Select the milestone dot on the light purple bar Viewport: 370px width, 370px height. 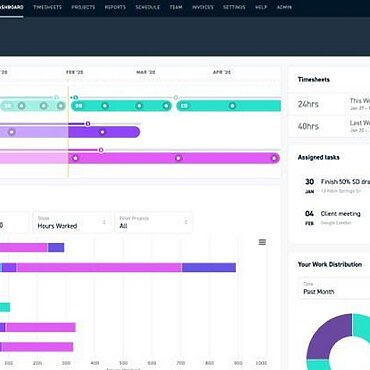pos(12,132)
